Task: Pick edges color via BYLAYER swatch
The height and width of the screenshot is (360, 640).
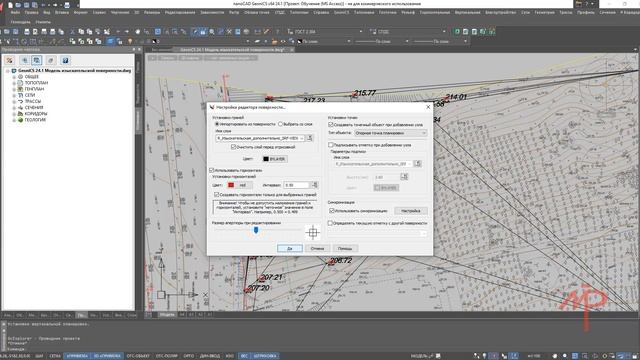Action: 275,159
